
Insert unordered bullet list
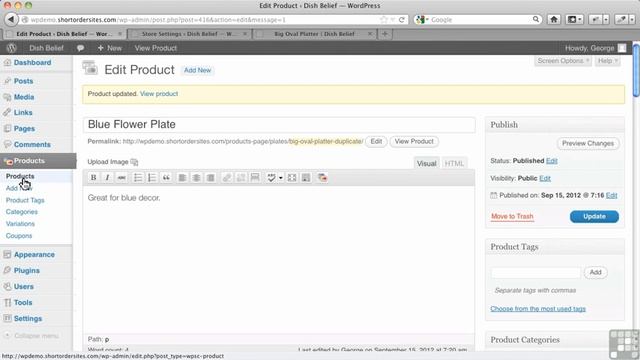point(138,178)
